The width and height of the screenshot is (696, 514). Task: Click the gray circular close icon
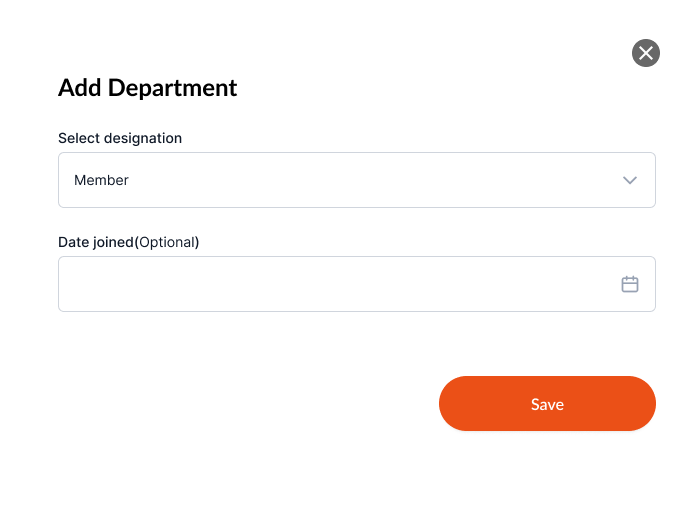[646, 53]
